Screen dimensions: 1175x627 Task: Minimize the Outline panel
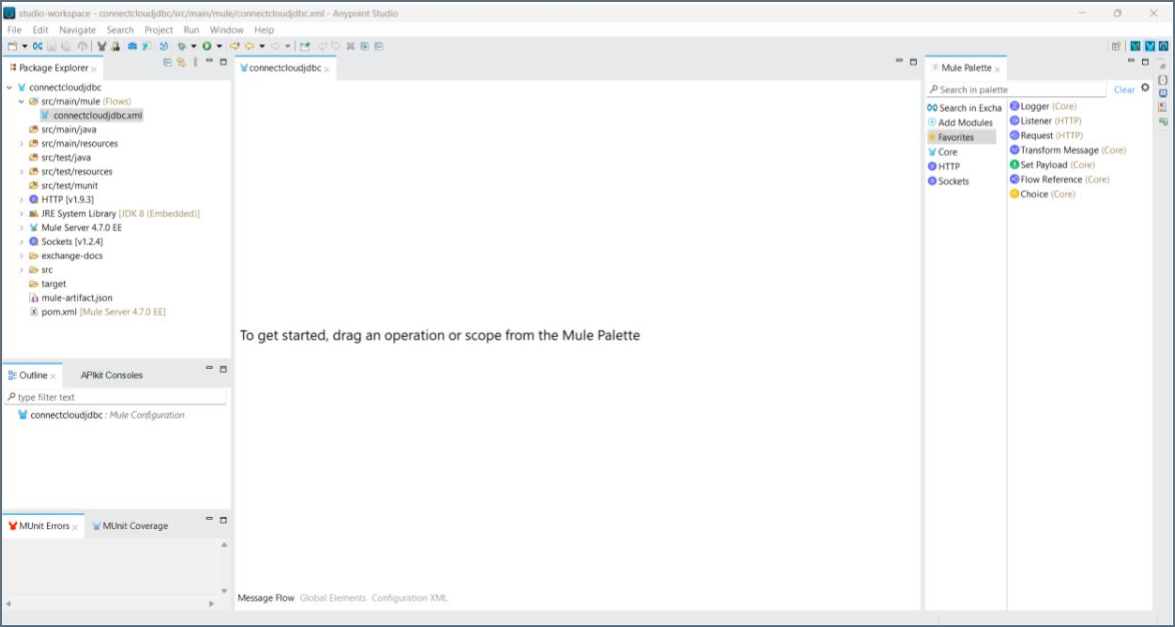point(210,369)
